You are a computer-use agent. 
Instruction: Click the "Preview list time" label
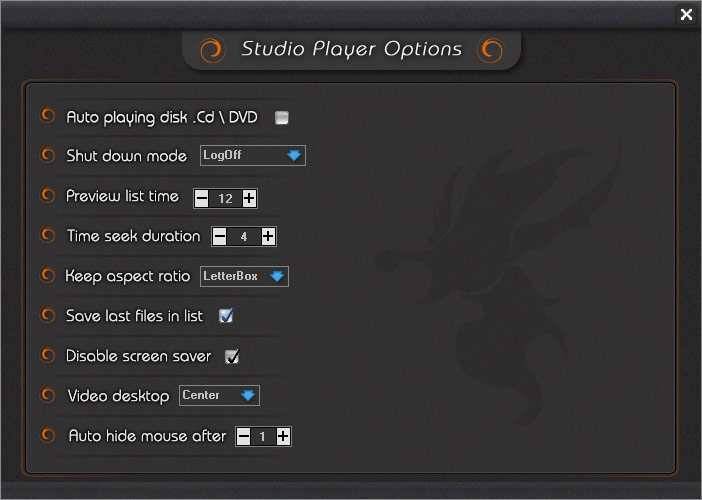point(122,196)
